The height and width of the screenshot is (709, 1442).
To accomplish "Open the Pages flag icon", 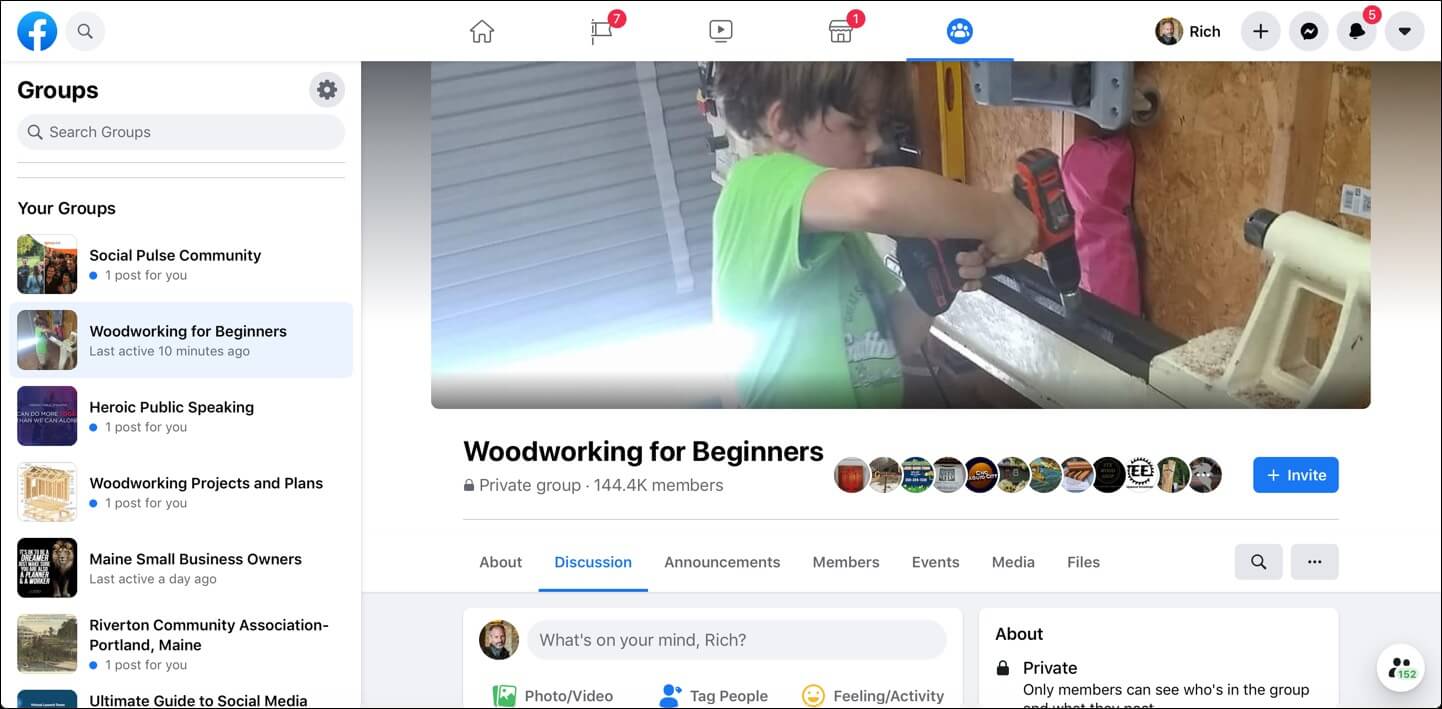I will 602,31.
